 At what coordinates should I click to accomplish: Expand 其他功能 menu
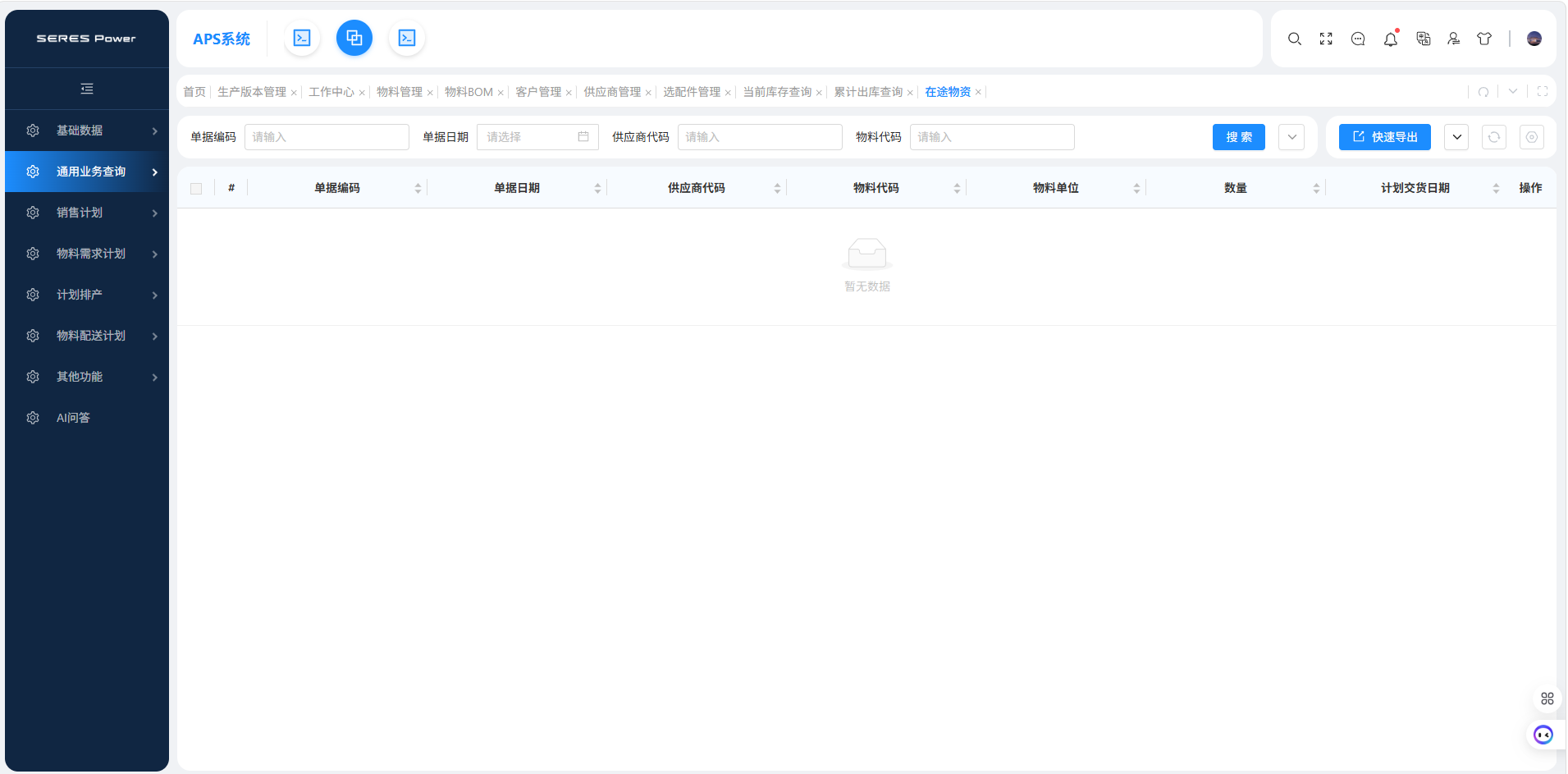86,377
